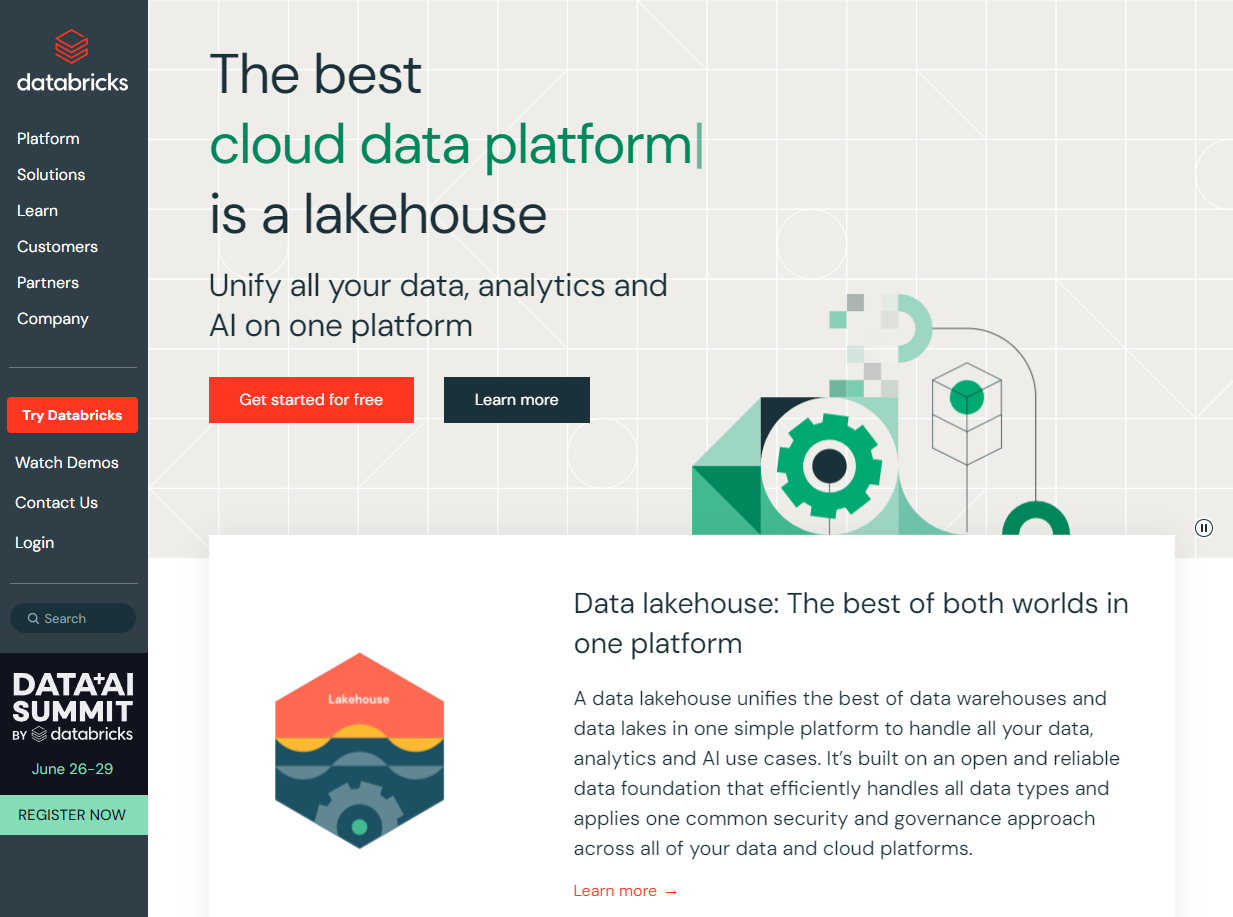This screenshot has height=917, width=1233.
Task: Open the Solutions menu
Action: coord(51,175)
